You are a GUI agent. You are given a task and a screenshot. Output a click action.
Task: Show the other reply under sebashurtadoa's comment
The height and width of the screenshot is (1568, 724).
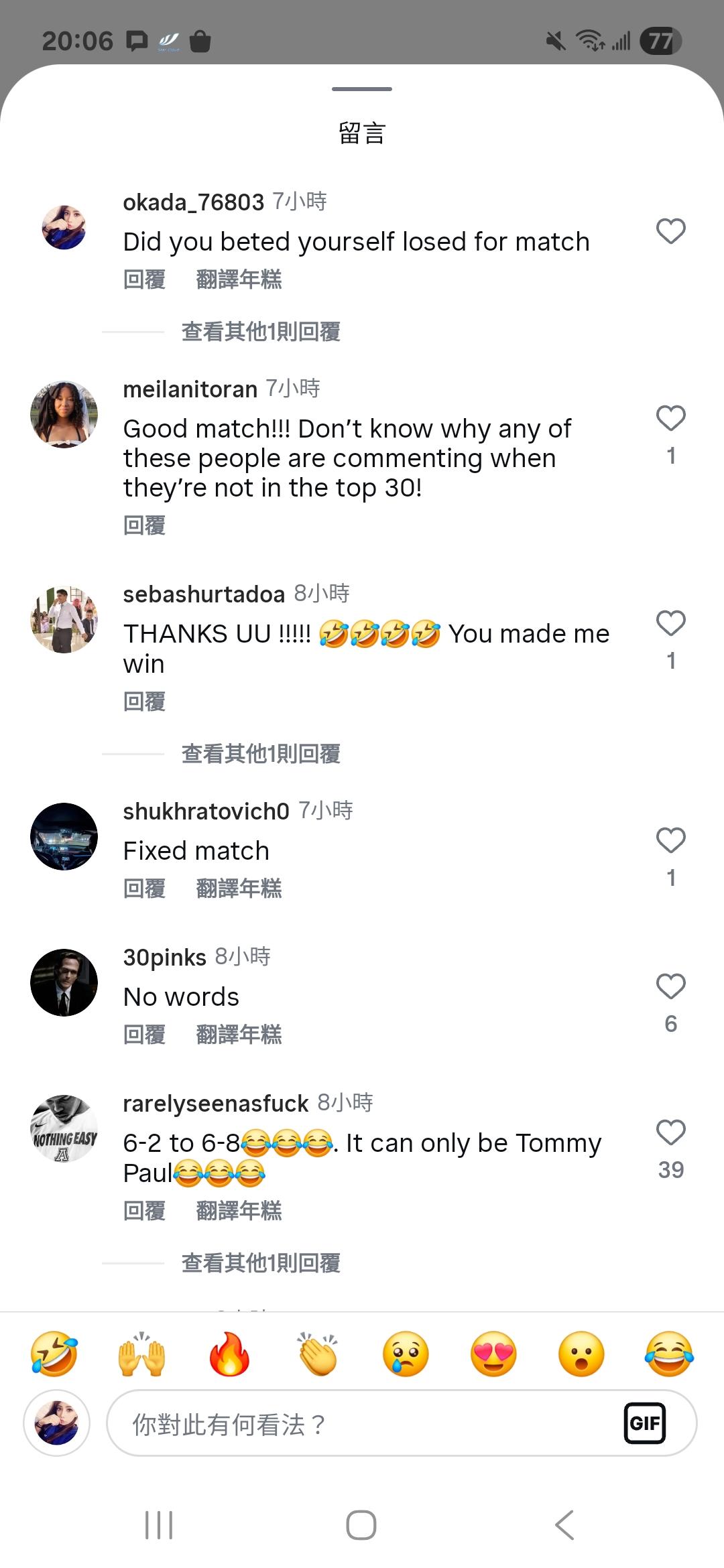261,754
